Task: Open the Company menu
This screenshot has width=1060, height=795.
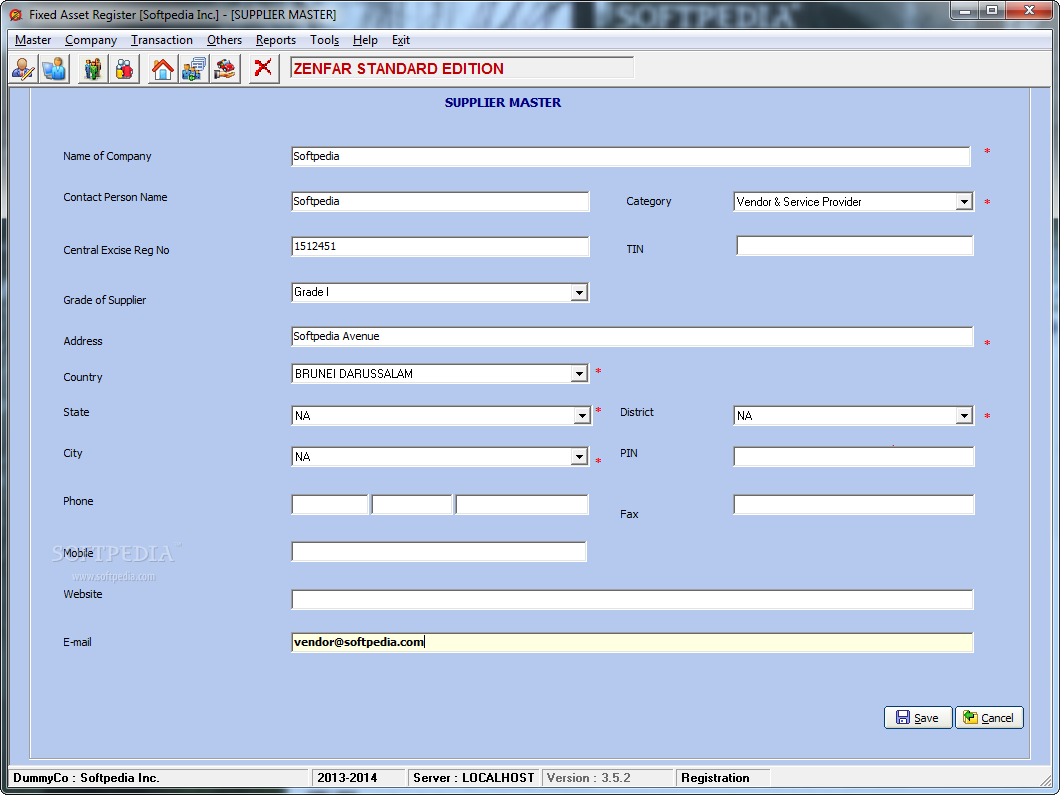Action: click(x=91, y=40)
